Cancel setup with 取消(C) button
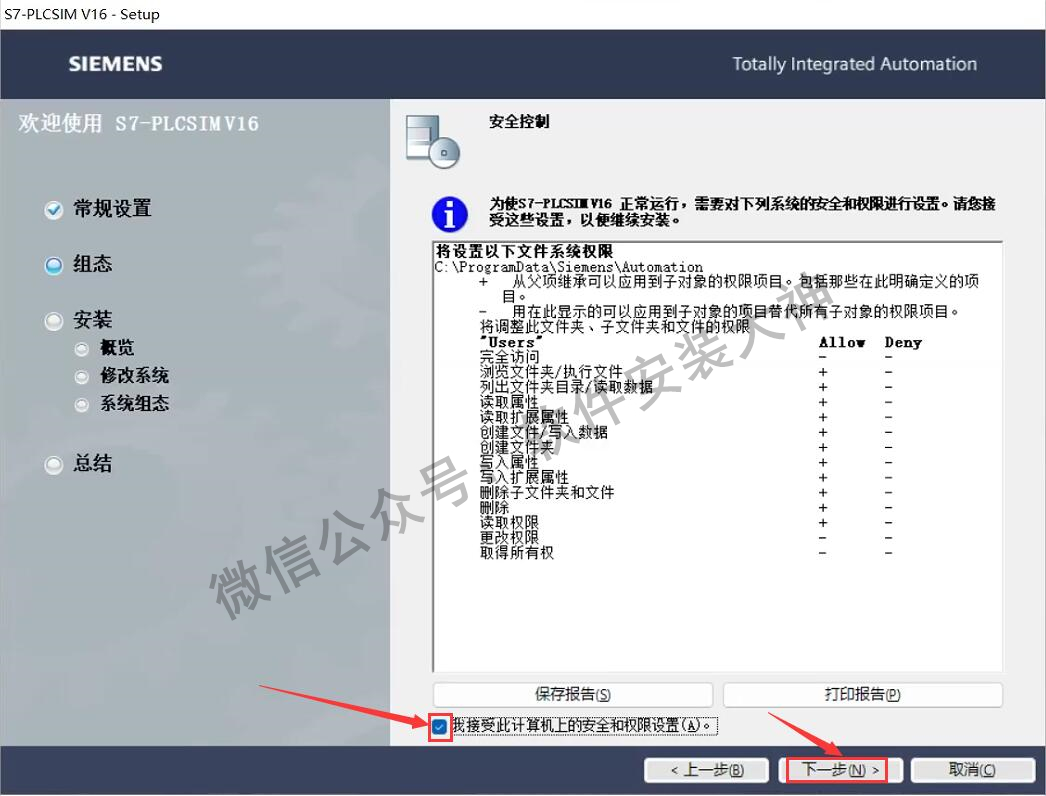1046x796 pixels. coord(972,770)
